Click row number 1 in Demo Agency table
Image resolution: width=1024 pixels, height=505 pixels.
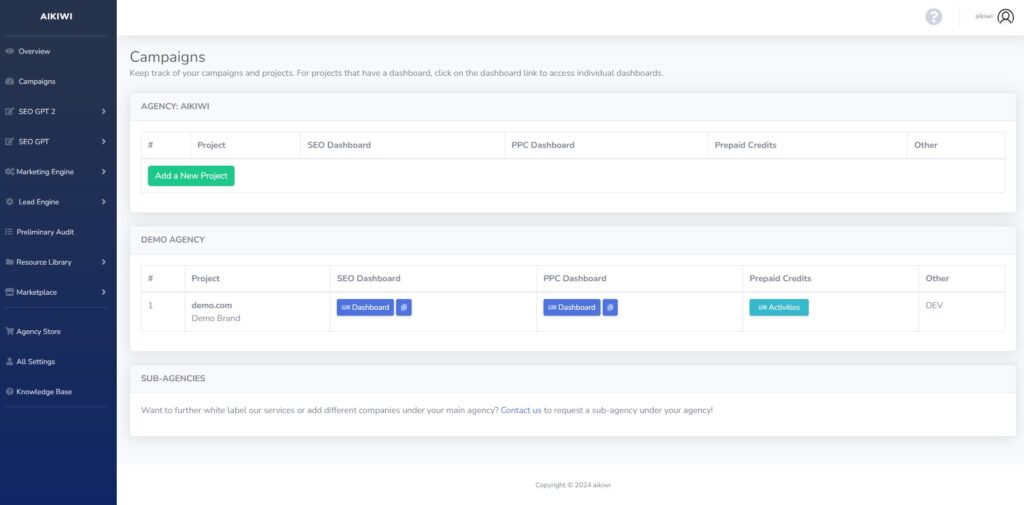150,305
